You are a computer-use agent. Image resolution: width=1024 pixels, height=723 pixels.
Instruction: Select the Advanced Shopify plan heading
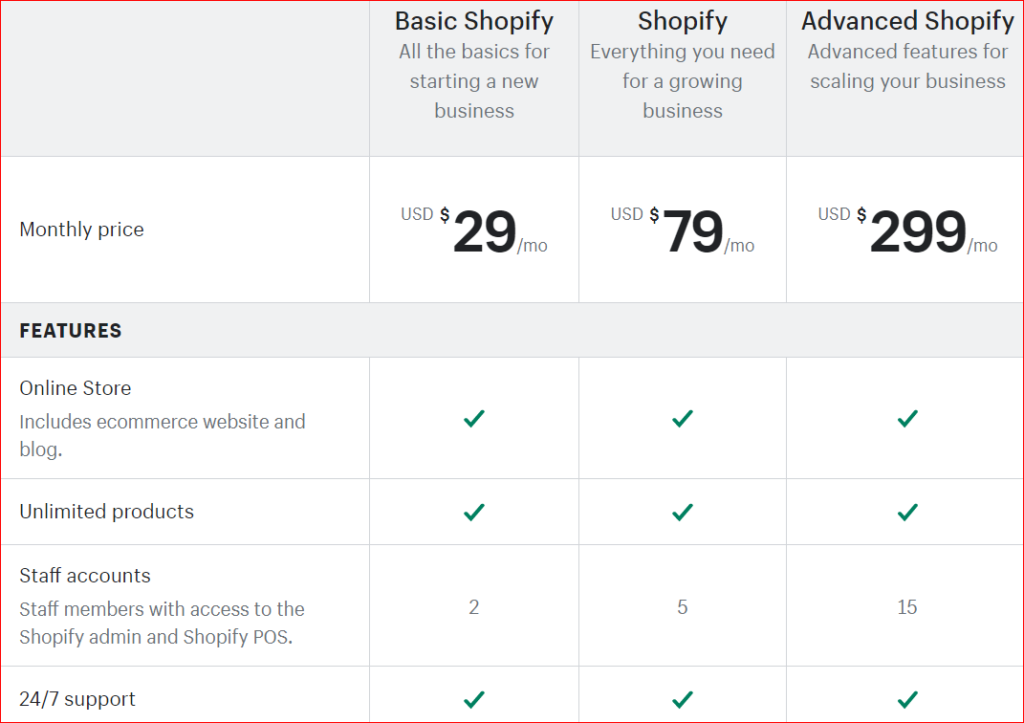click(907, 21)
